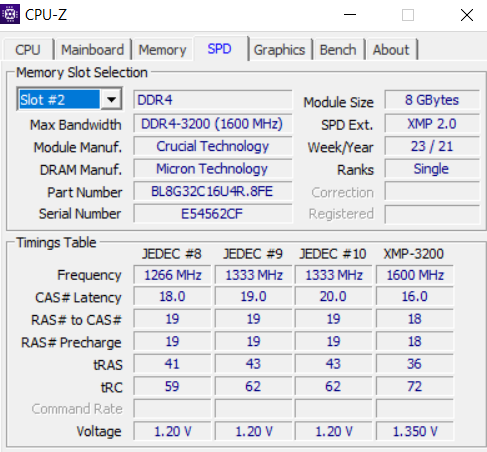Click the JEDEC #9 column header
The width and height of the screenshot is (487, 452).
(x=253, y=254)
